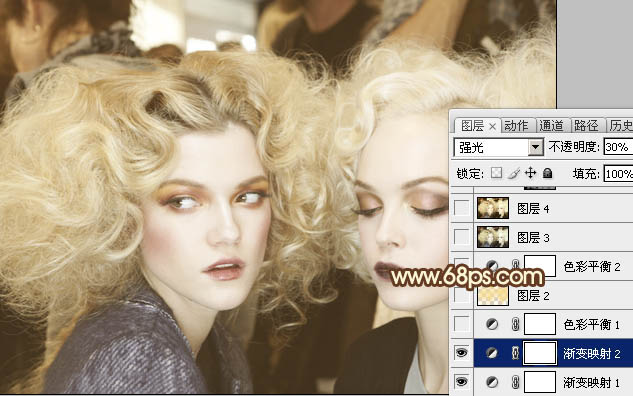Show the 色彩平衡 1 layer
The image size is (633, 396).
[461, 324]
